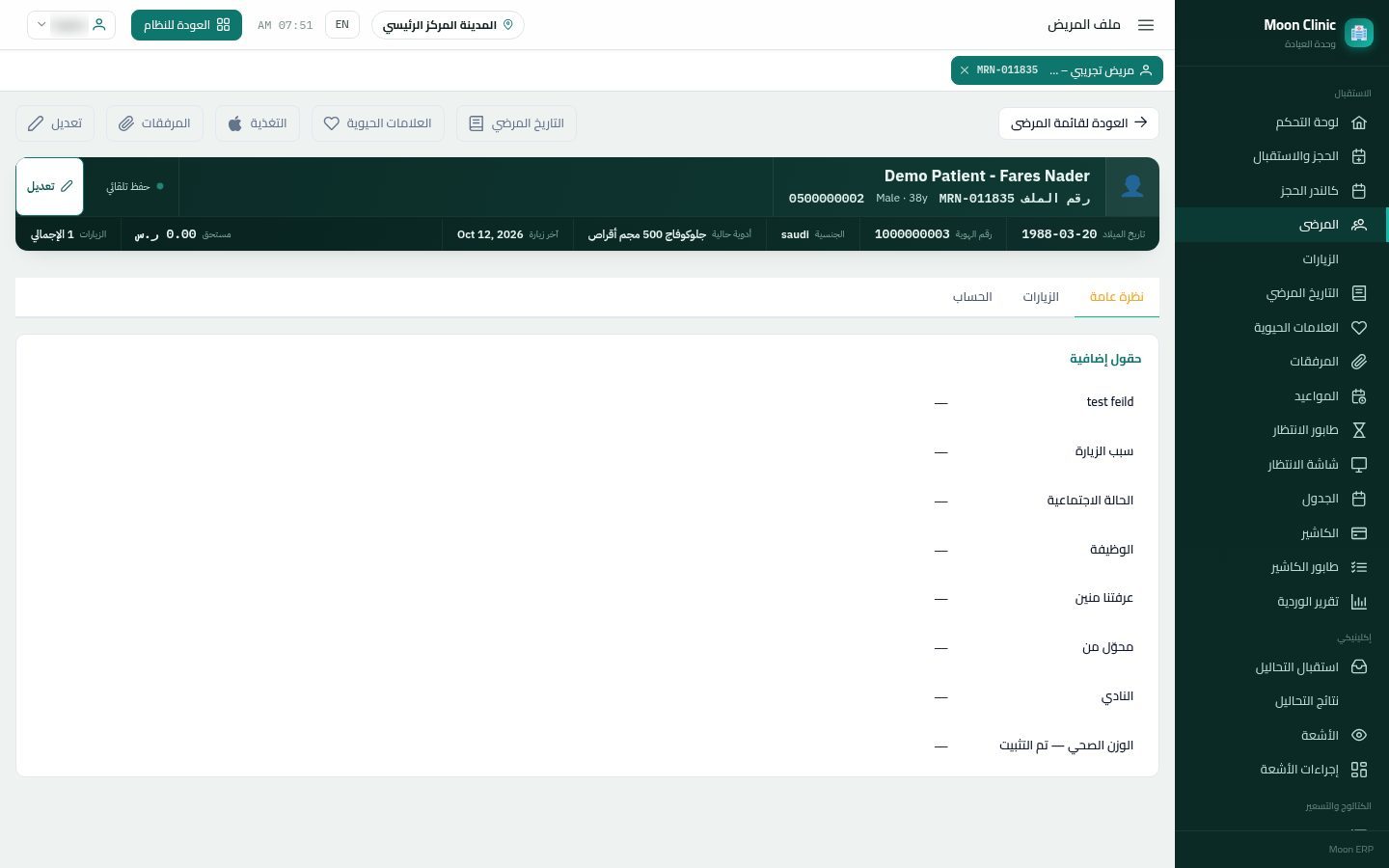
Task: Switch to the الزيارات tab
Action: [1041, 297]
